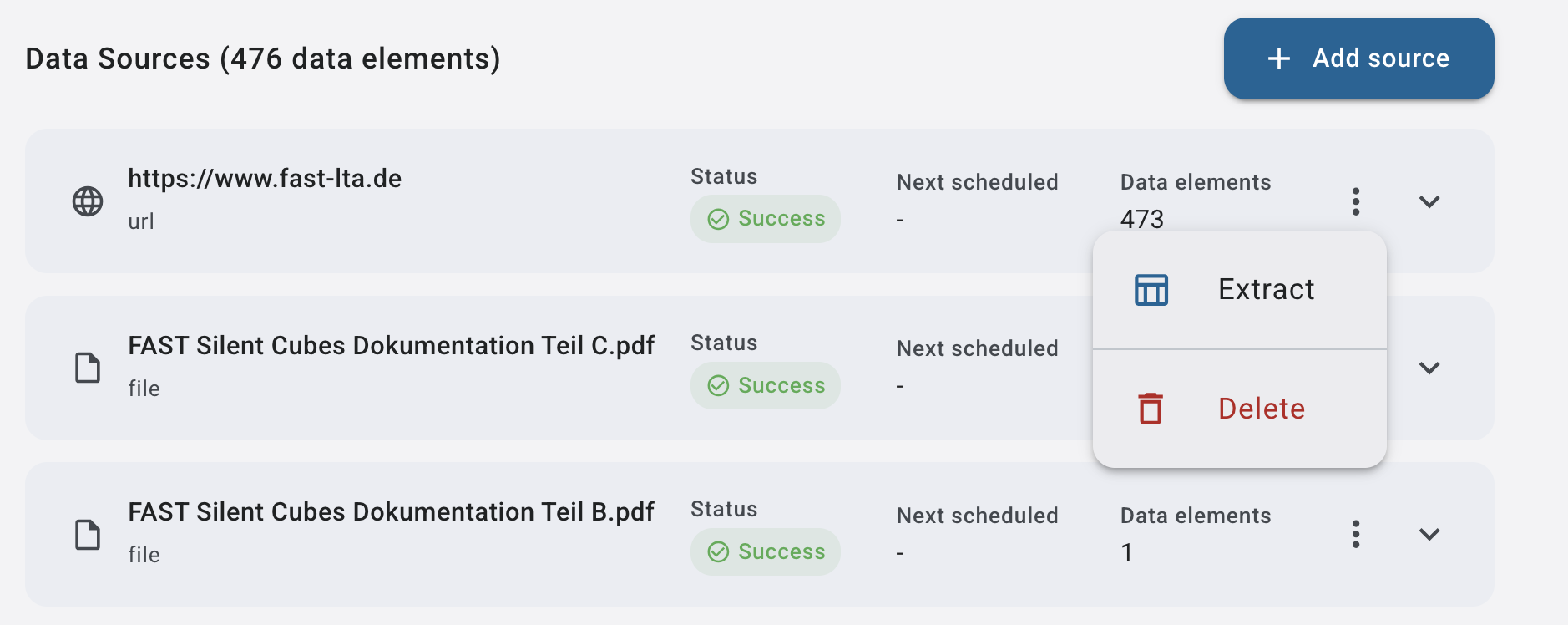Select Extract from the context menu
Viewport: 1568px width, 625px height.
(x=1265, y=290)
